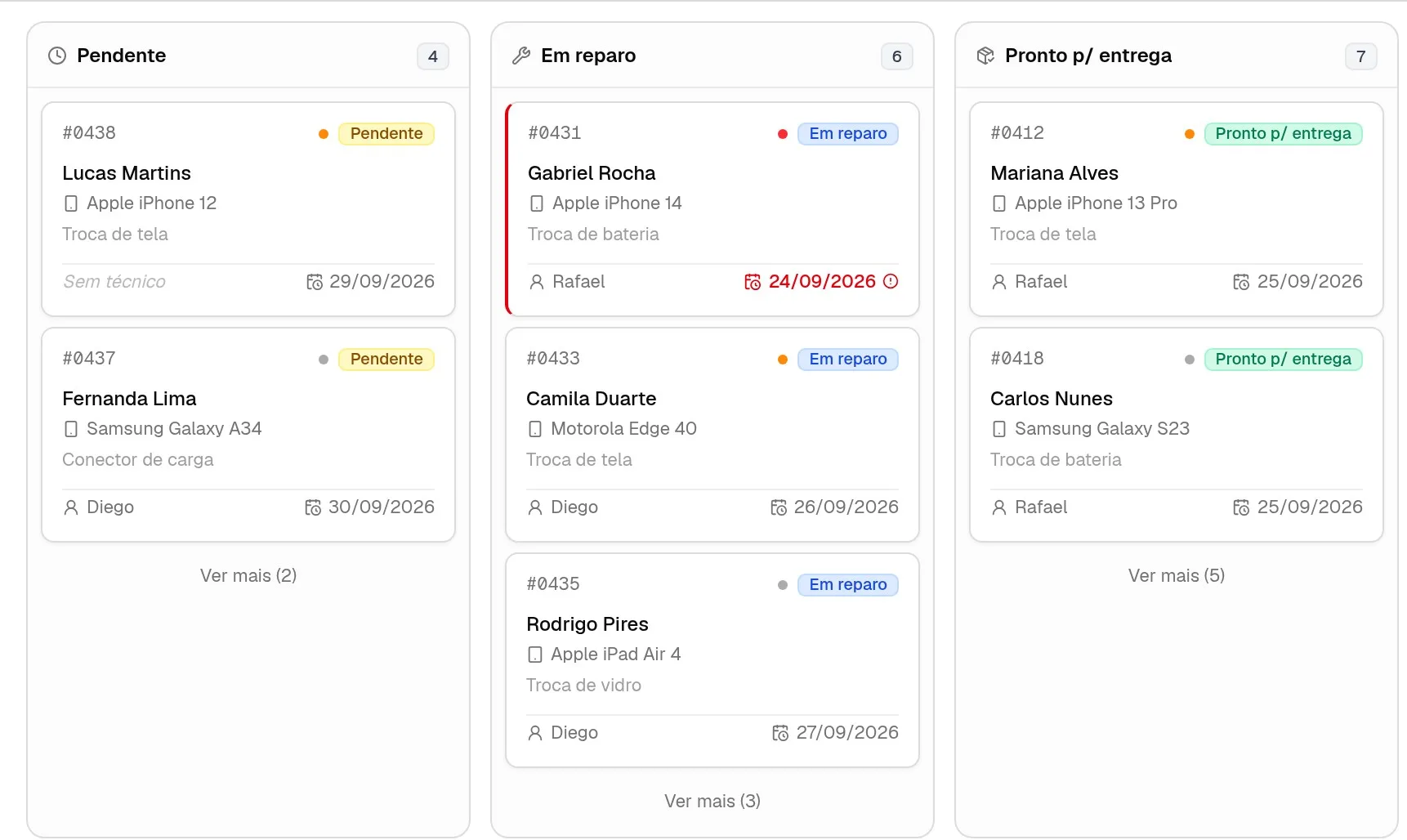Click order number #0435
This screenshot has width=1407, height=840.
point(553,584)
